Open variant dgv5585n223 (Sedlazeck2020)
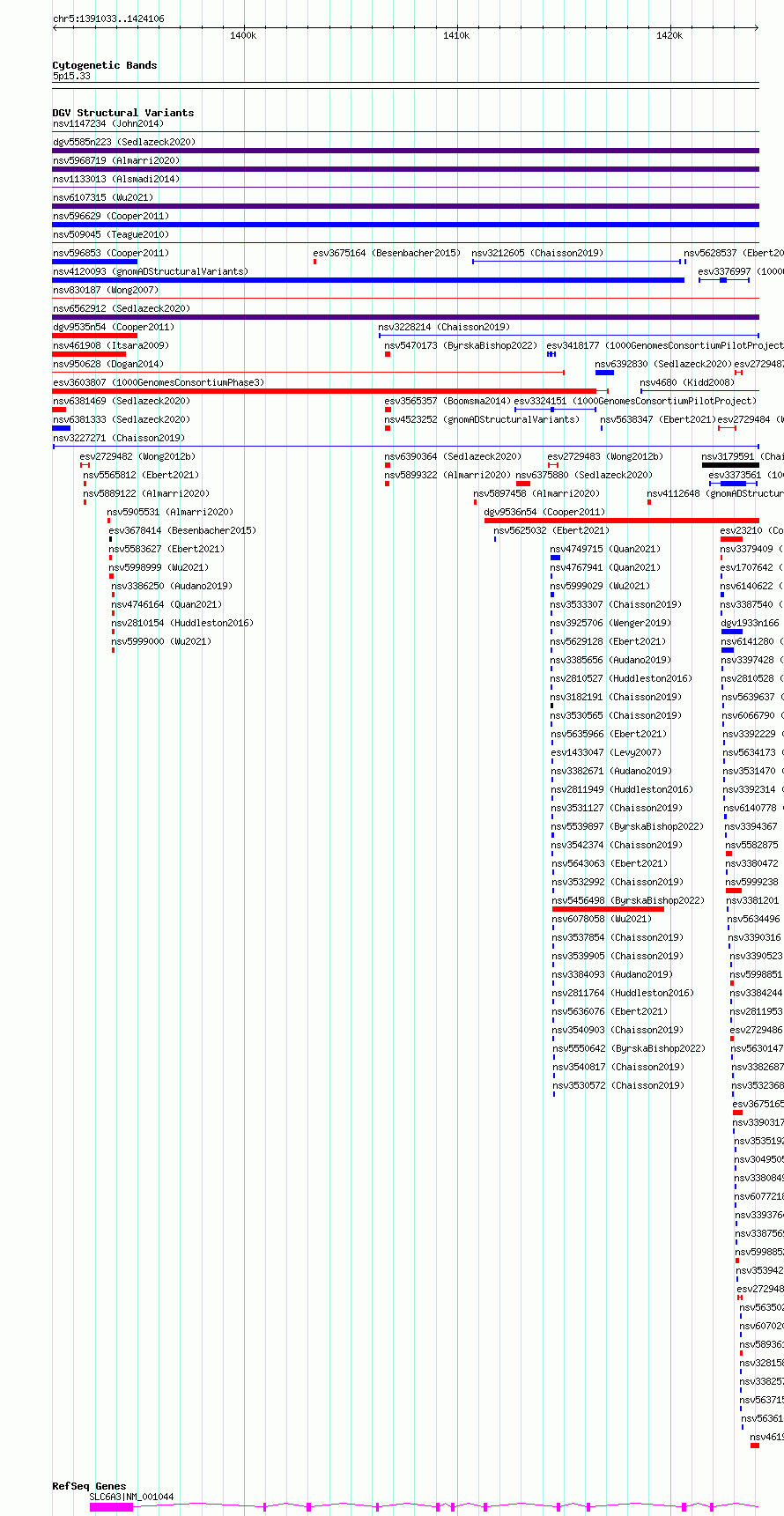784x1516 pixels. point(124,142)
